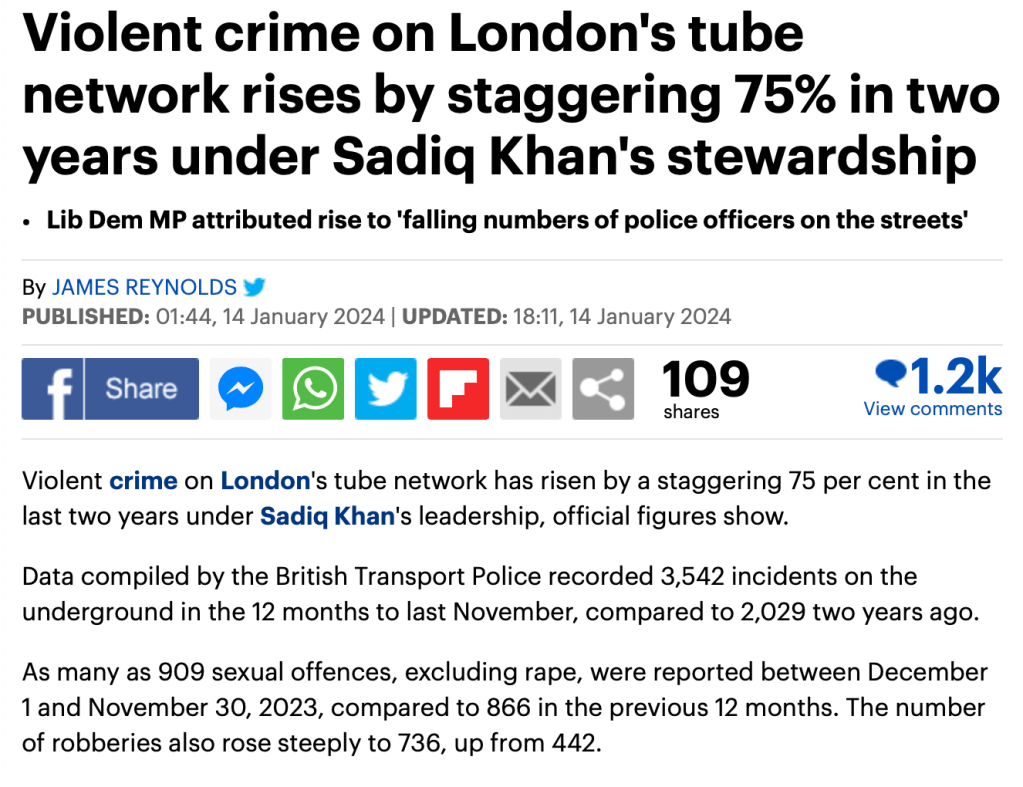
Task: Click the 109 shares counter
Action: tap(705, 388)
